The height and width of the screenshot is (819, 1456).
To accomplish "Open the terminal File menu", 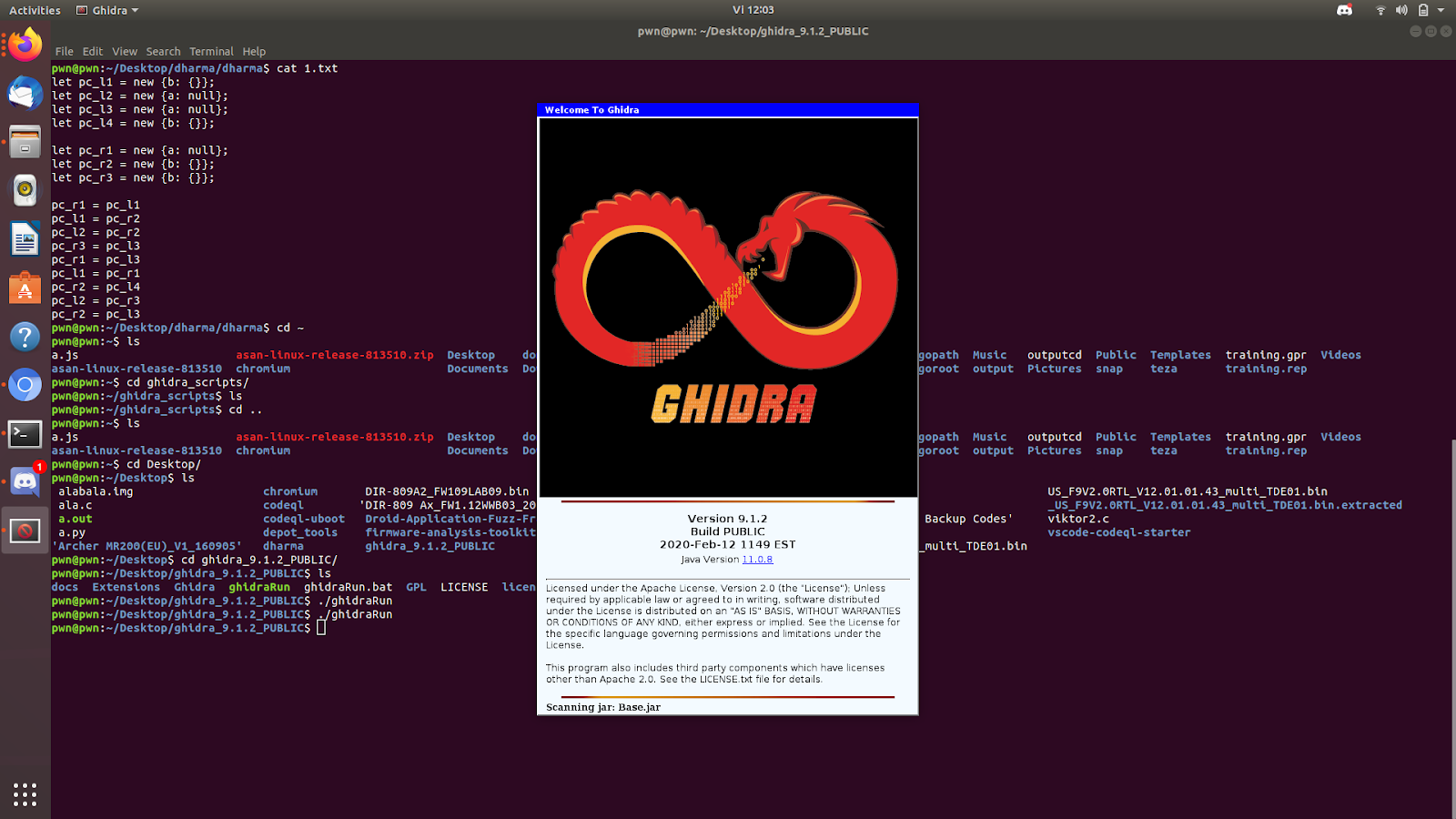I will [x=64, y=52].
